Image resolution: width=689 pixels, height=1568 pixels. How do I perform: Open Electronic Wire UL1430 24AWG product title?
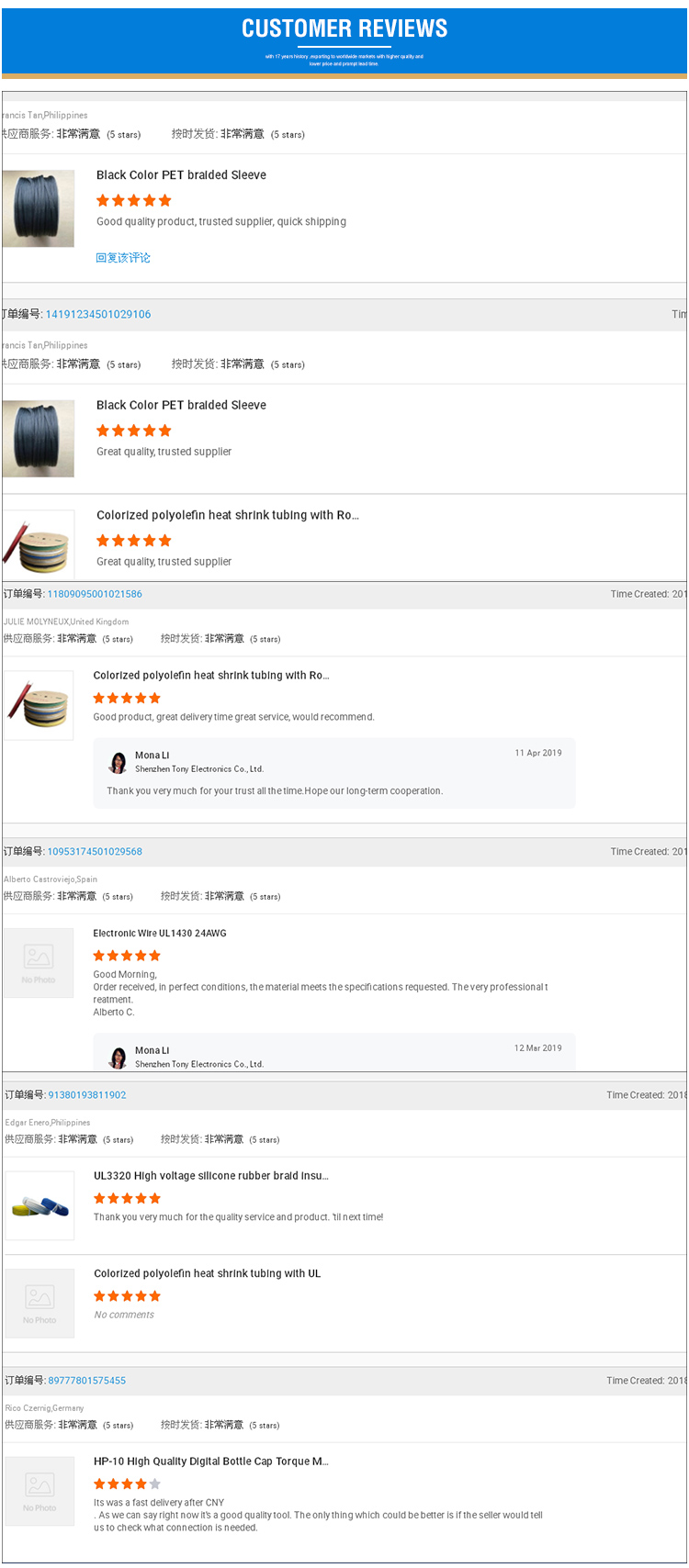(160, 933)
